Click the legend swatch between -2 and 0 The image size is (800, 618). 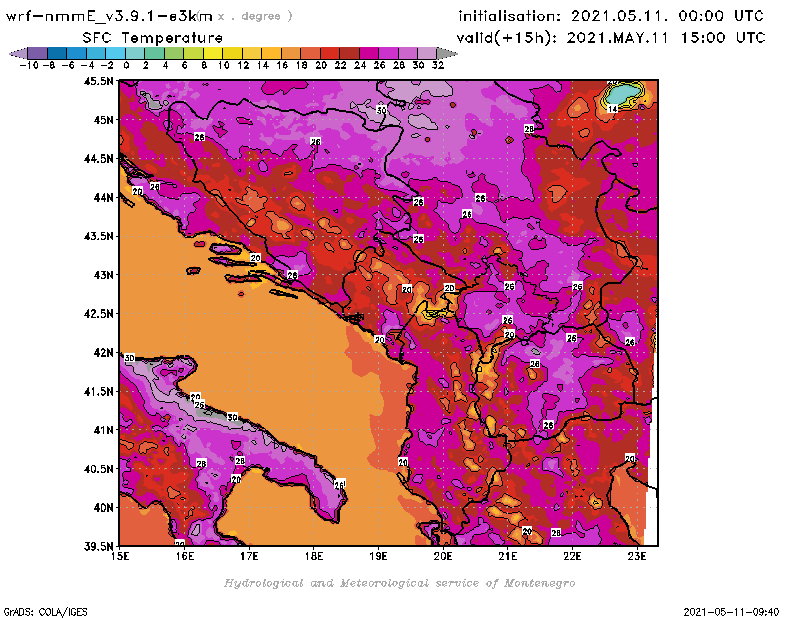tap(115, 53)
